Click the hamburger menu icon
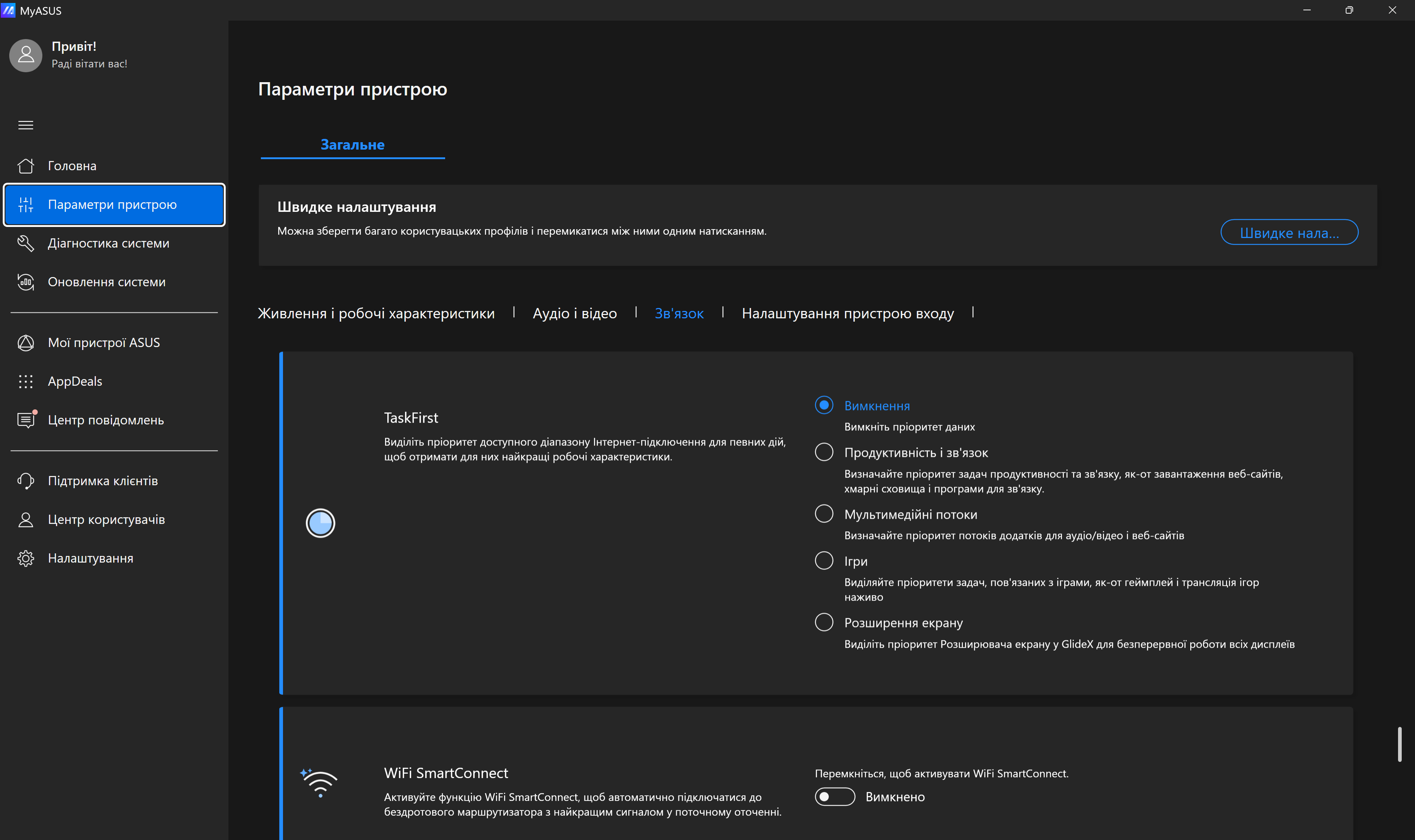Image resolution: width=1415 pixels, height=840 pixels. click(25, 125)
